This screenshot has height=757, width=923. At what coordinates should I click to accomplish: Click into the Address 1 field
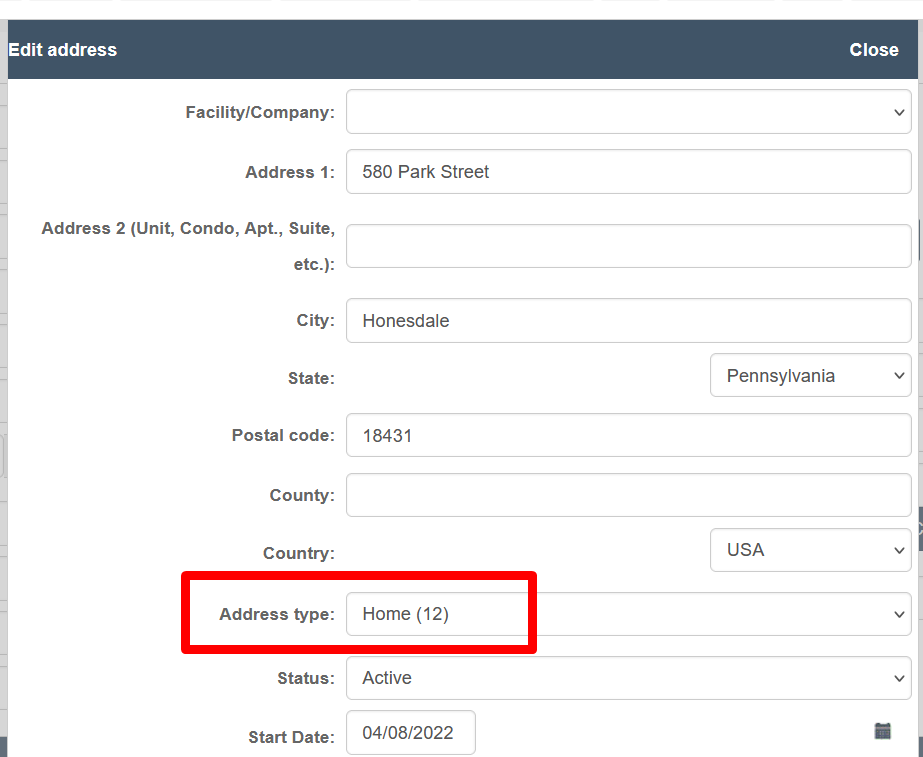(x=629, y=171)
